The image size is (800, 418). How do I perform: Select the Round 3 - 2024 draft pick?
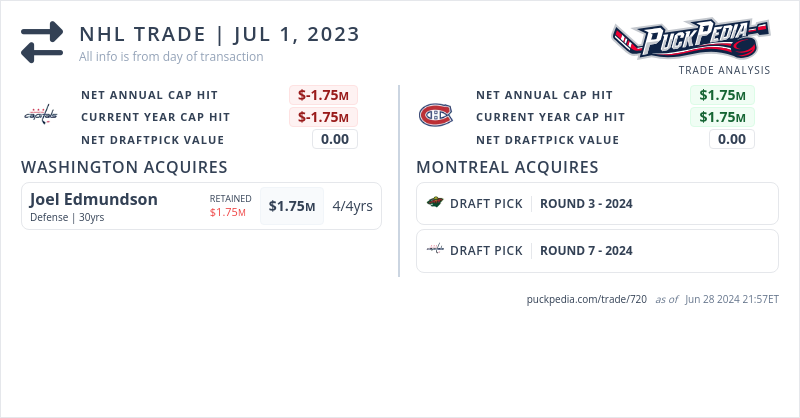pos(586,204)
